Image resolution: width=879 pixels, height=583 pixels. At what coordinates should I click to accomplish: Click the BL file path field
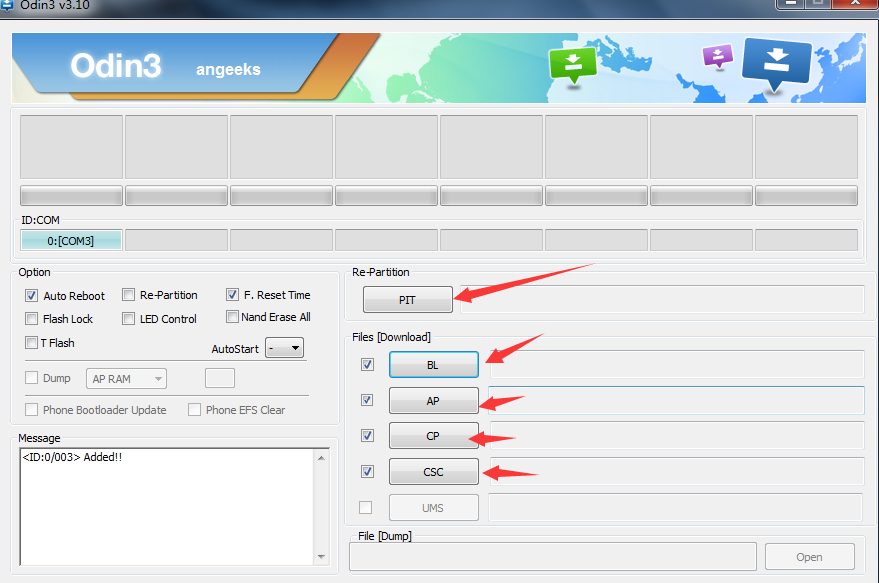coord(676,364)
